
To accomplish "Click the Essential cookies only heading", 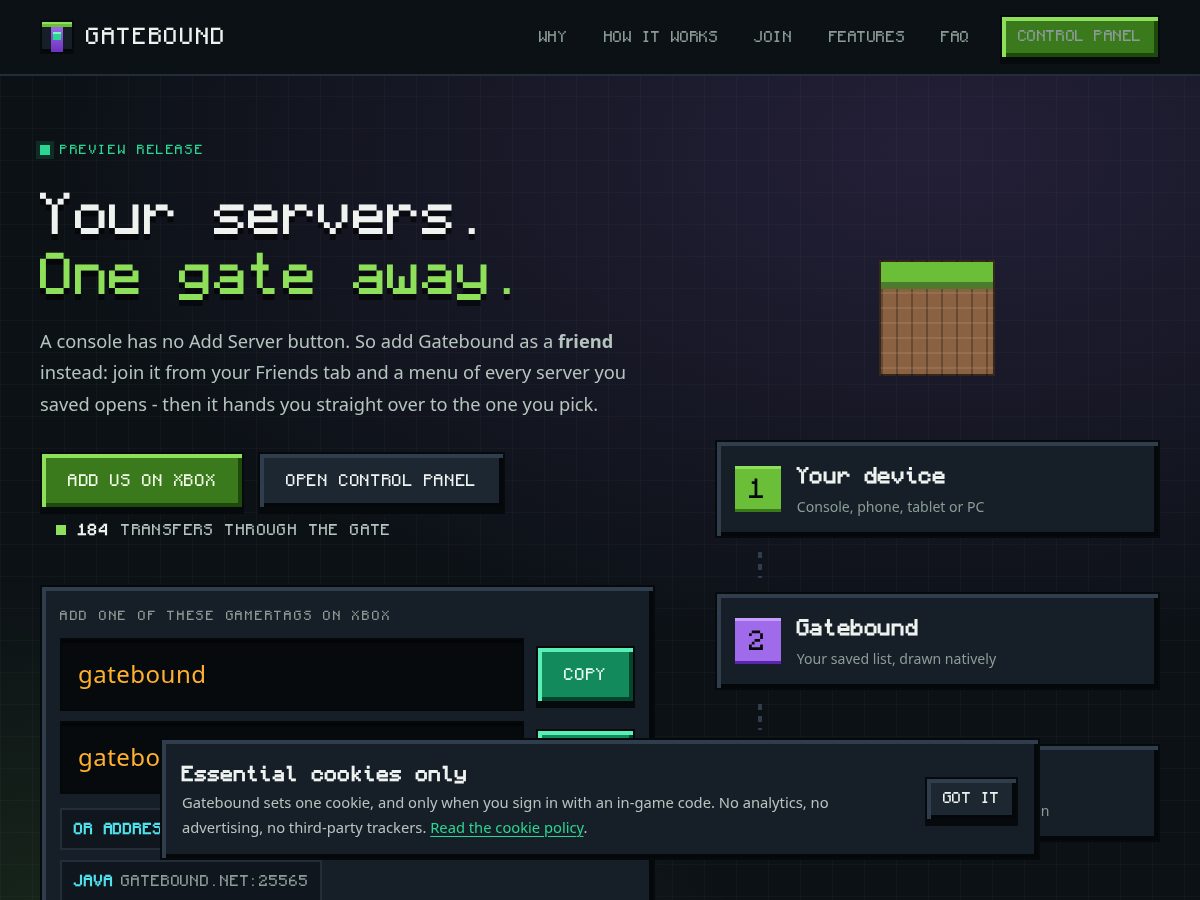I will pos(324,774).
